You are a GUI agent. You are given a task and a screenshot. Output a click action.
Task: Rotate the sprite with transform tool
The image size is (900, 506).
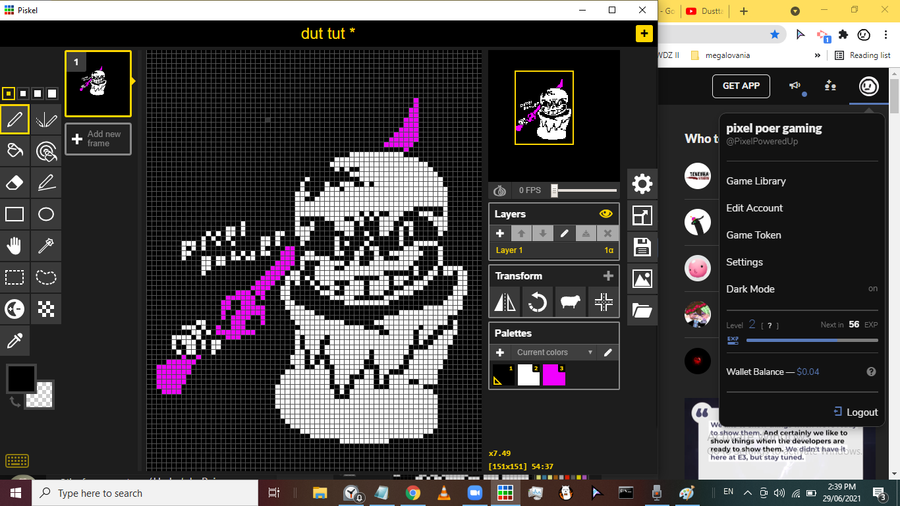[537, 302]
